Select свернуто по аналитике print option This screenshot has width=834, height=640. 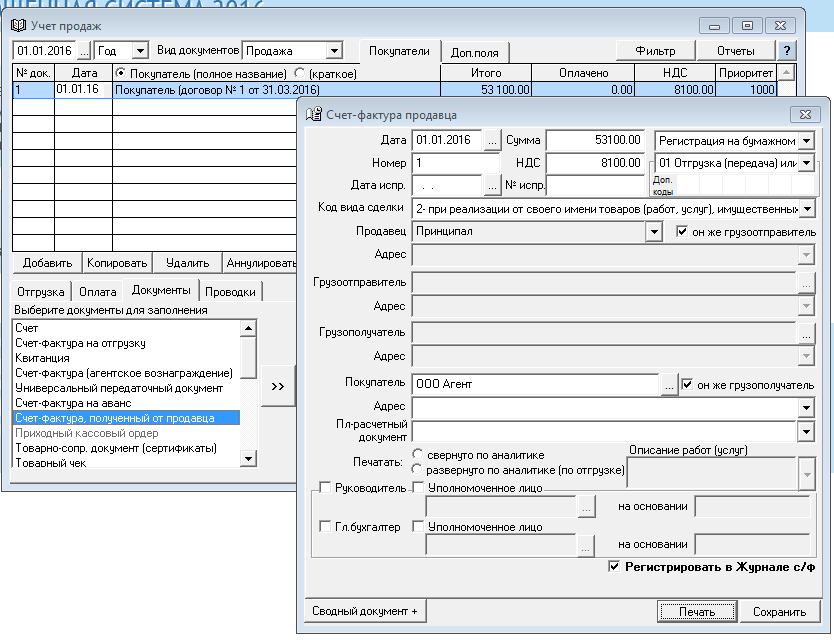418,454
